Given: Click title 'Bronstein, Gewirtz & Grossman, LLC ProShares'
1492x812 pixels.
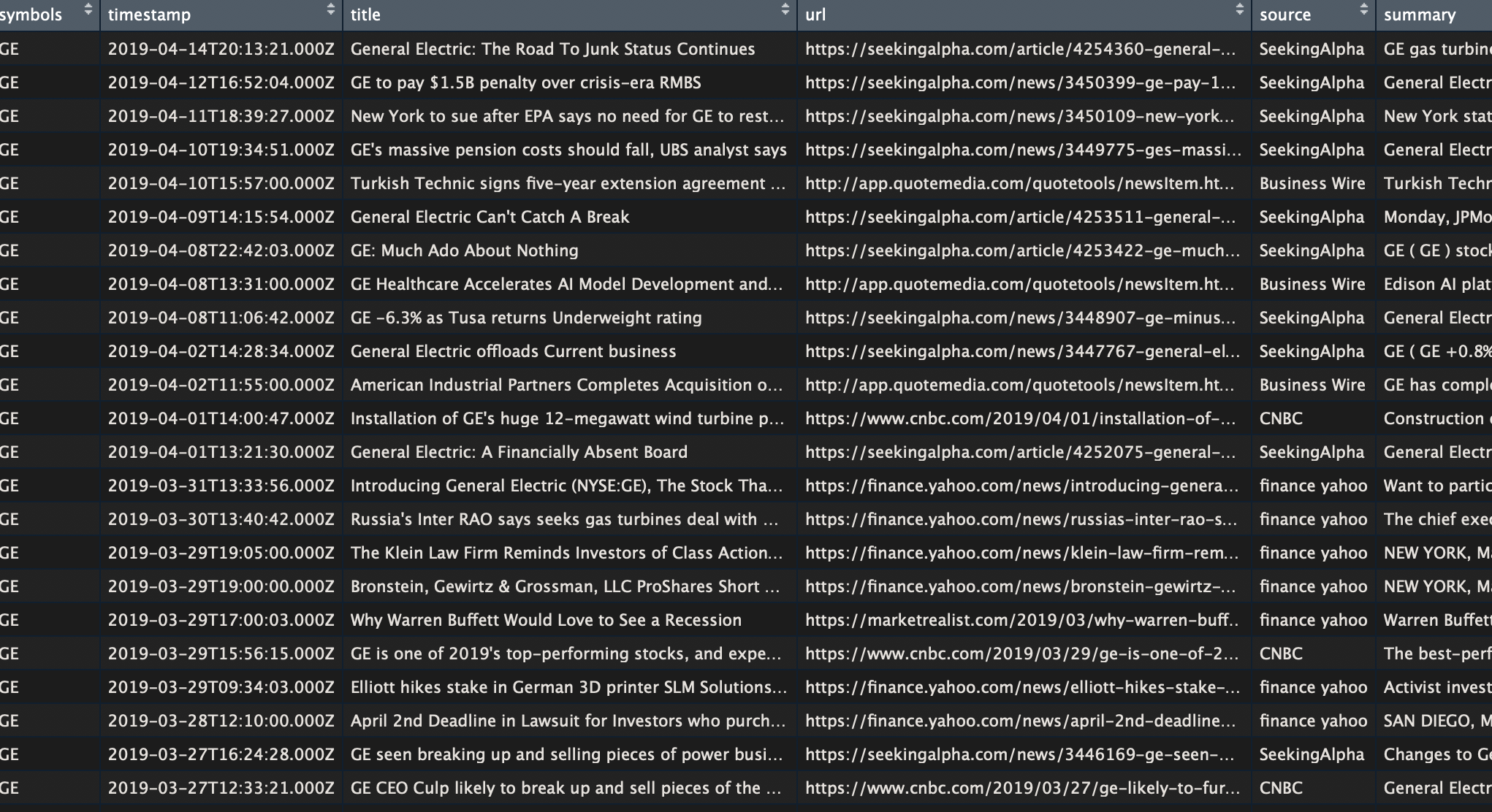Looking at the screenshot, I should 565,586.
